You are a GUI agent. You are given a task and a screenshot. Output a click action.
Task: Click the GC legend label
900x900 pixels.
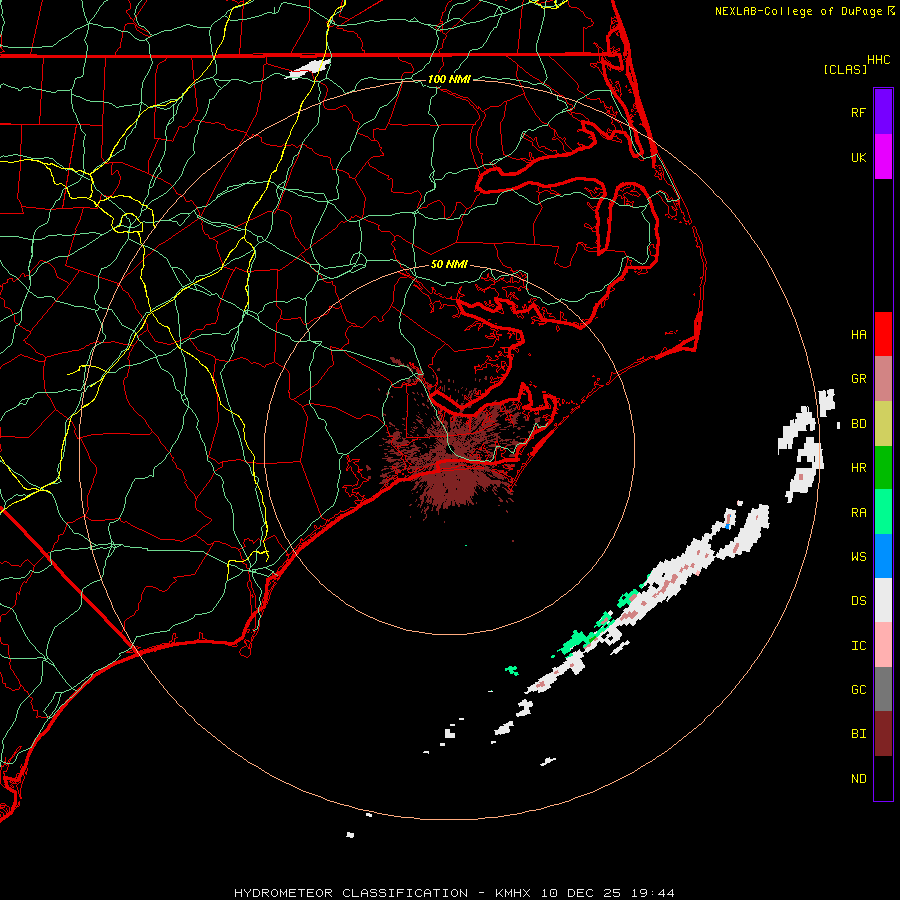pos(858,690)
